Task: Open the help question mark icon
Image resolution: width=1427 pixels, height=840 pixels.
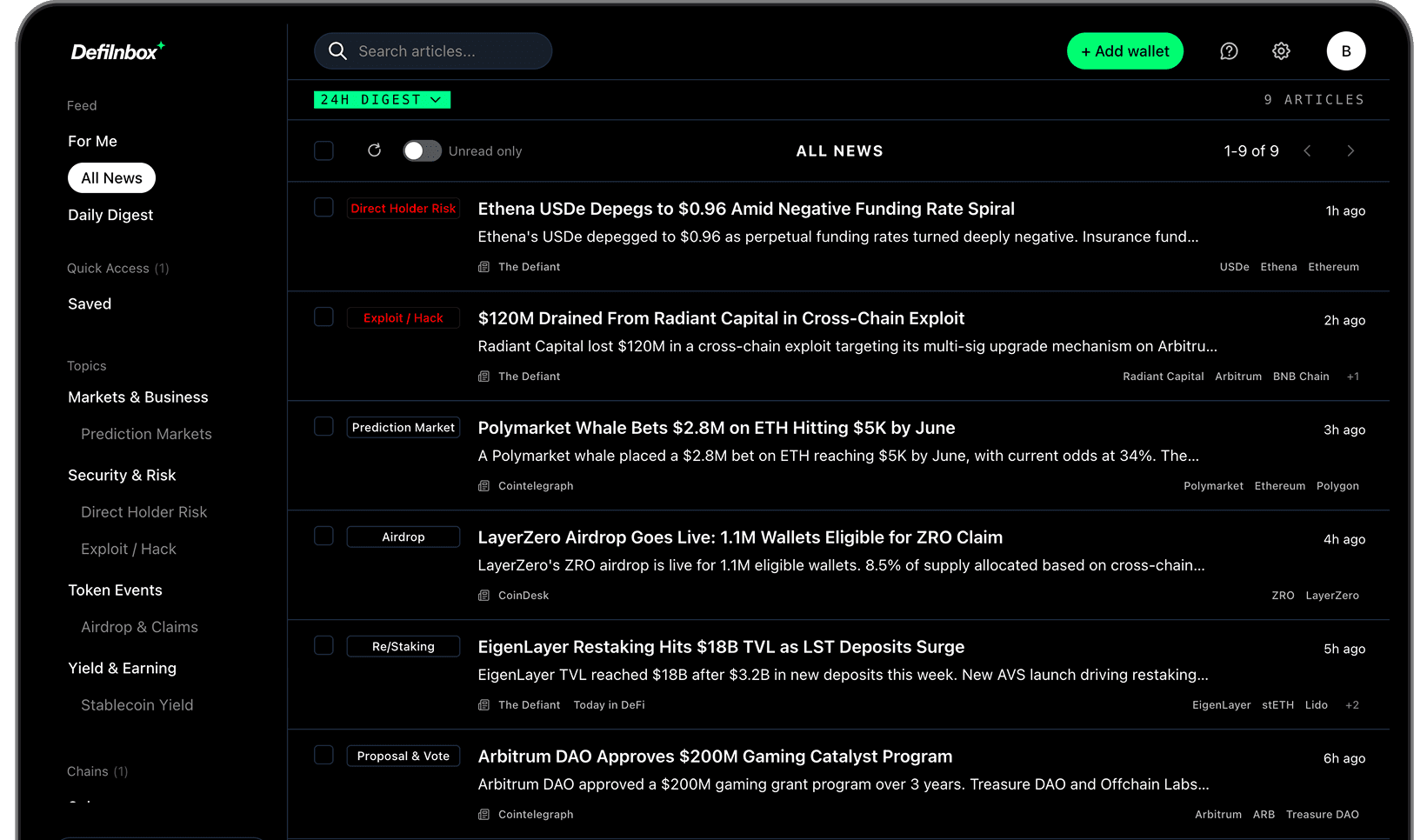Action: 1229,51
